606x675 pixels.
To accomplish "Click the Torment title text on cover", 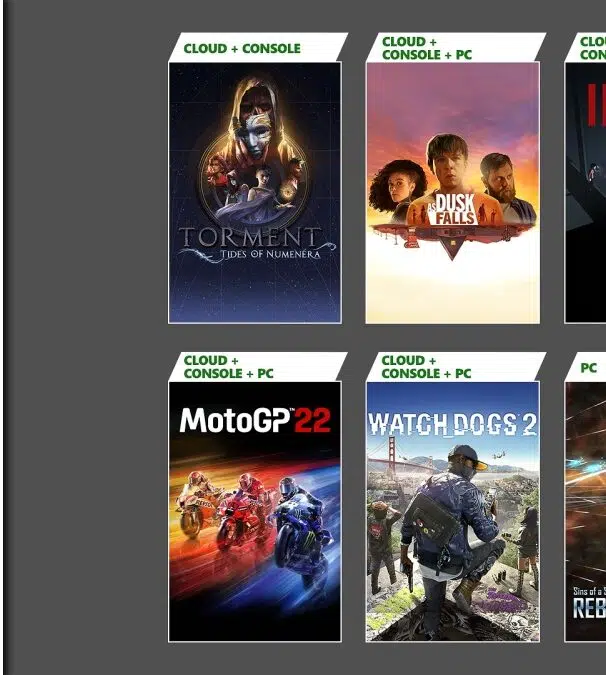I will click(250, 237).
